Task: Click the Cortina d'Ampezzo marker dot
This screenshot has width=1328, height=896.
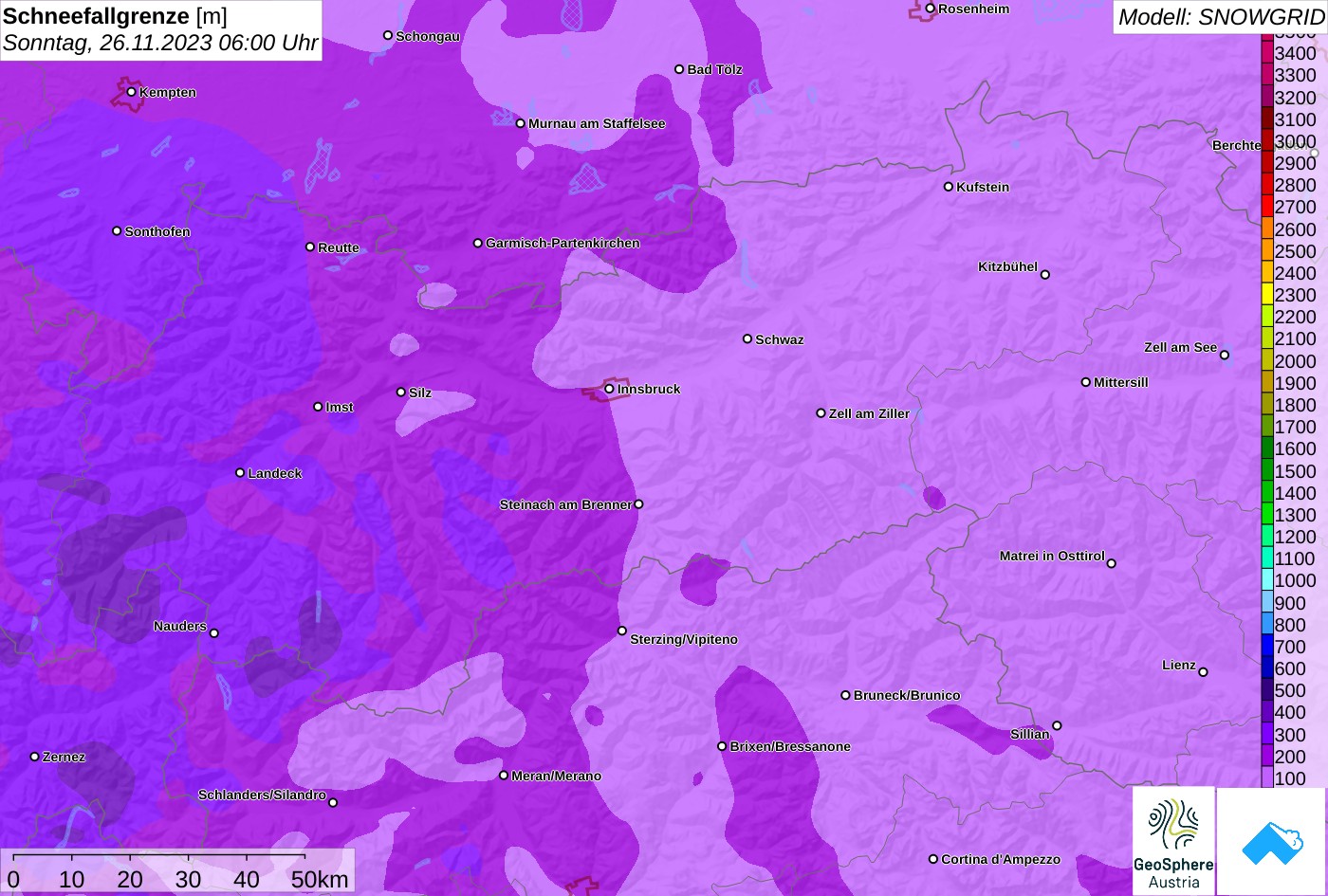Action: [x=933, y=859]
